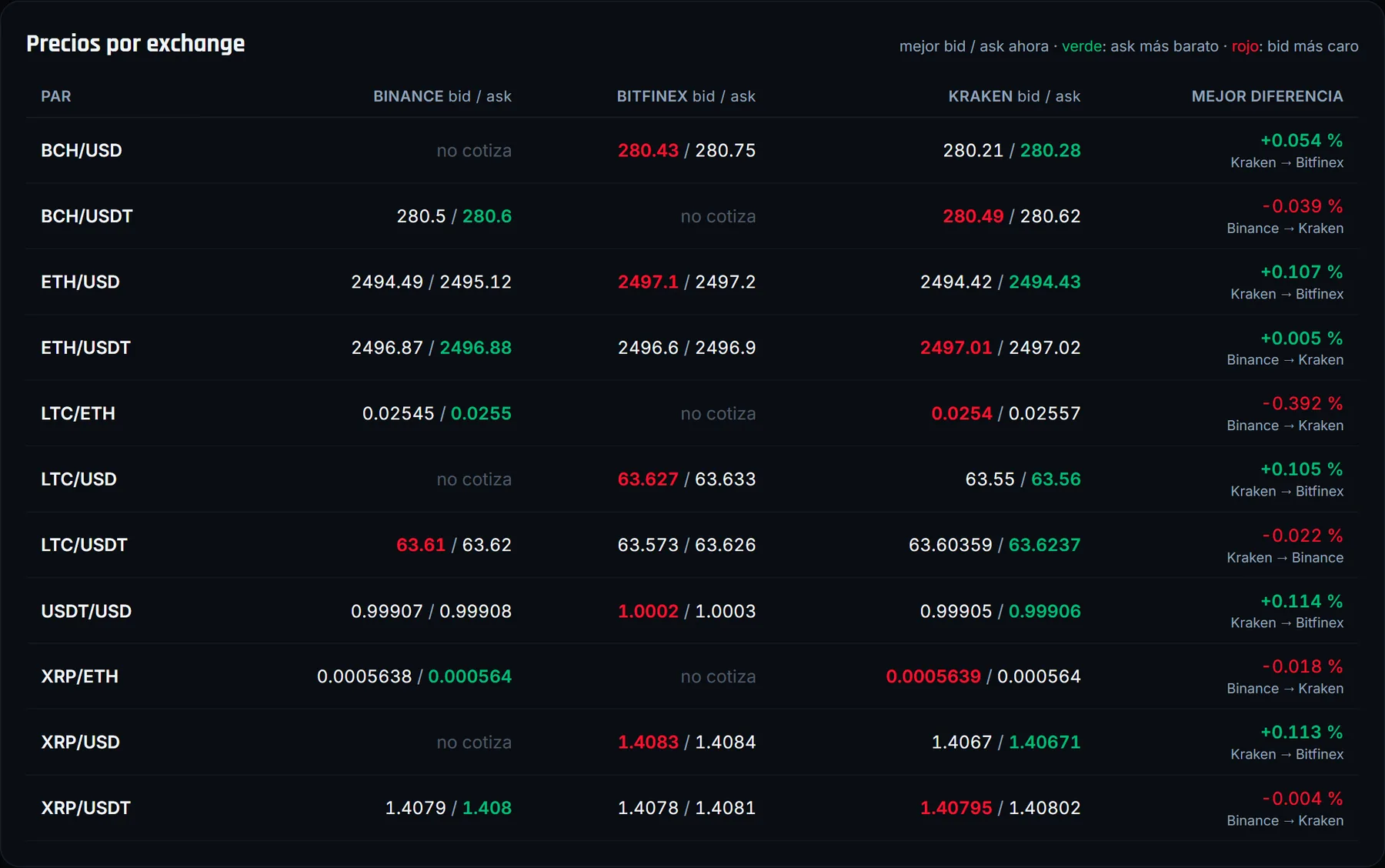Click Kraken quote 63.60359 / 63.6237
This screenshot has height=868, width=1385.
click(995, 545)
